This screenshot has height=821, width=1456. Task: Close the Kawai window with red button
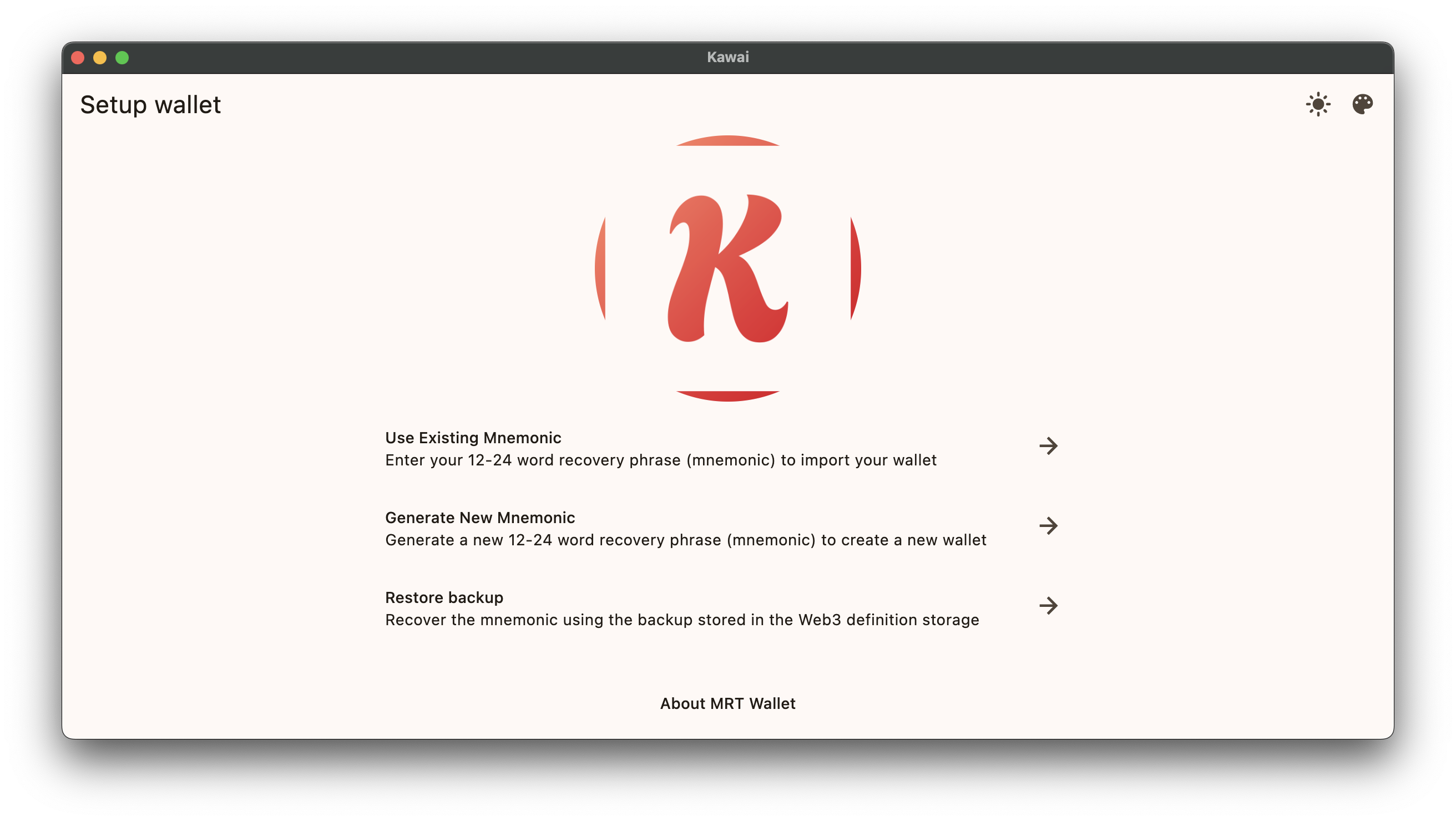point(78,58)
